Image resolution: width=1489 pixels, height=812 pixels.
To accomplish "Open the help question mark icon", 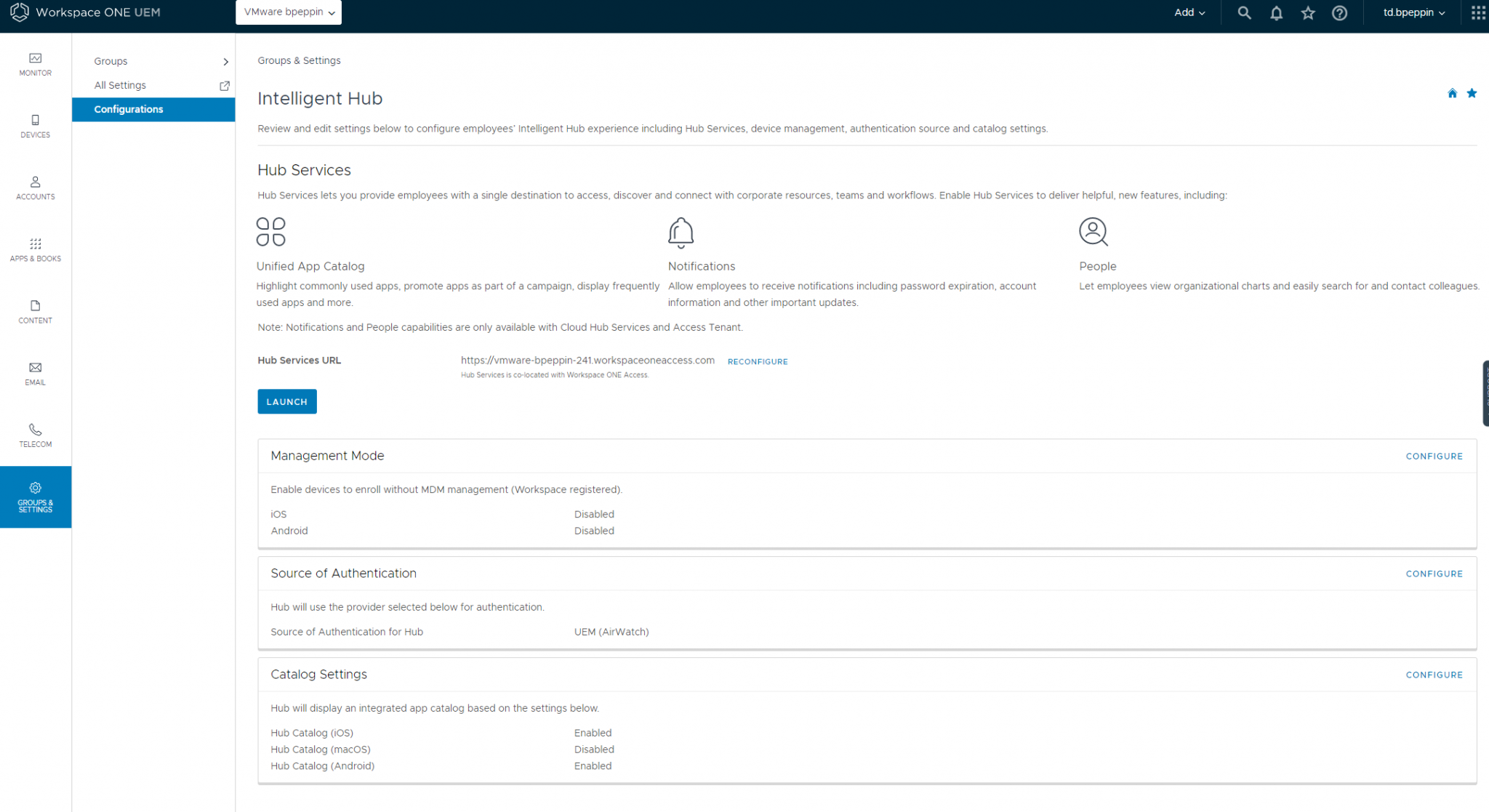I will 1339,12.
